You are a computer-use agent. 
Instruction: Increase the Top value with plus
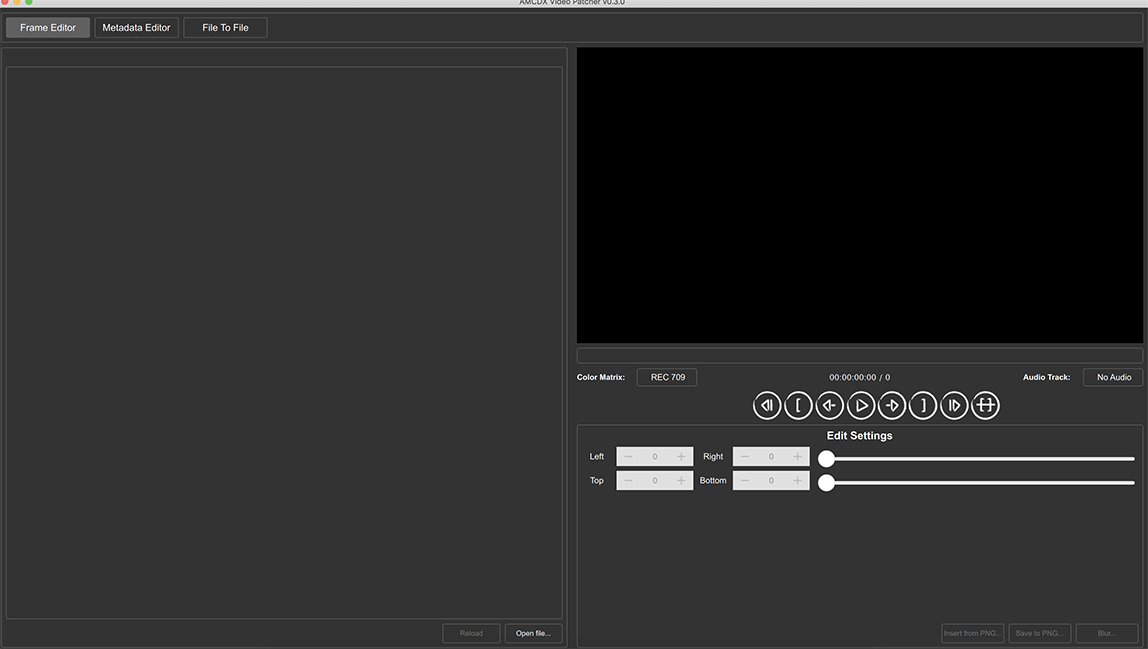pos(681,481)
